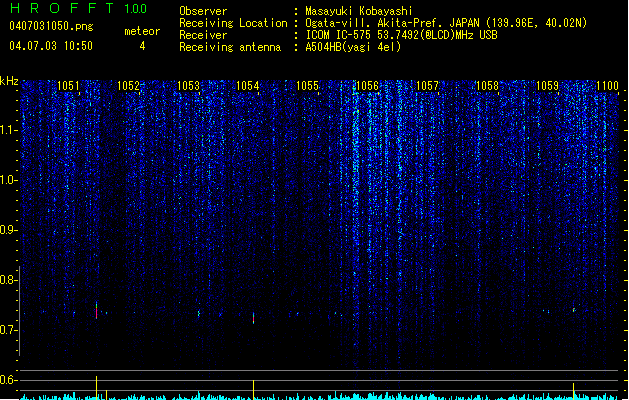Click the meteor count value 4
This screenshot has height=400, width=629.
[x=142, y=46]
